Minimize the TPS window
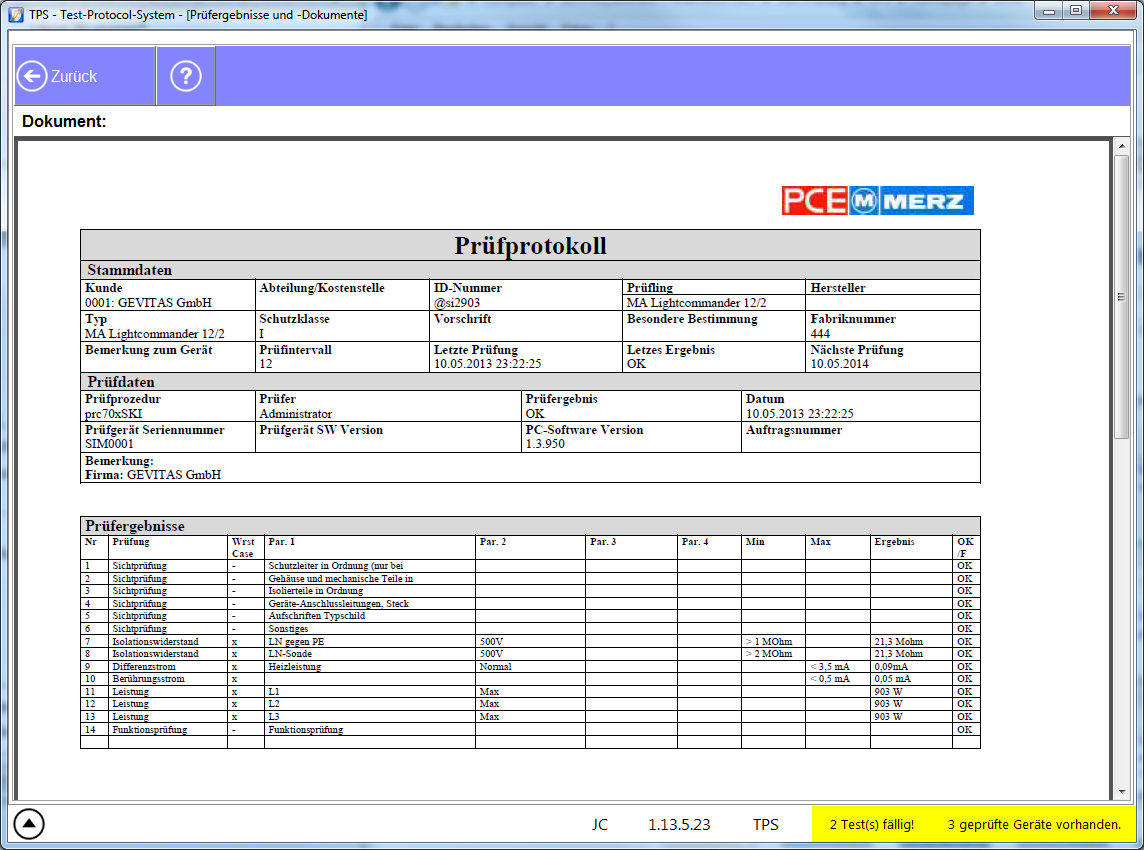 [1049, 11]
